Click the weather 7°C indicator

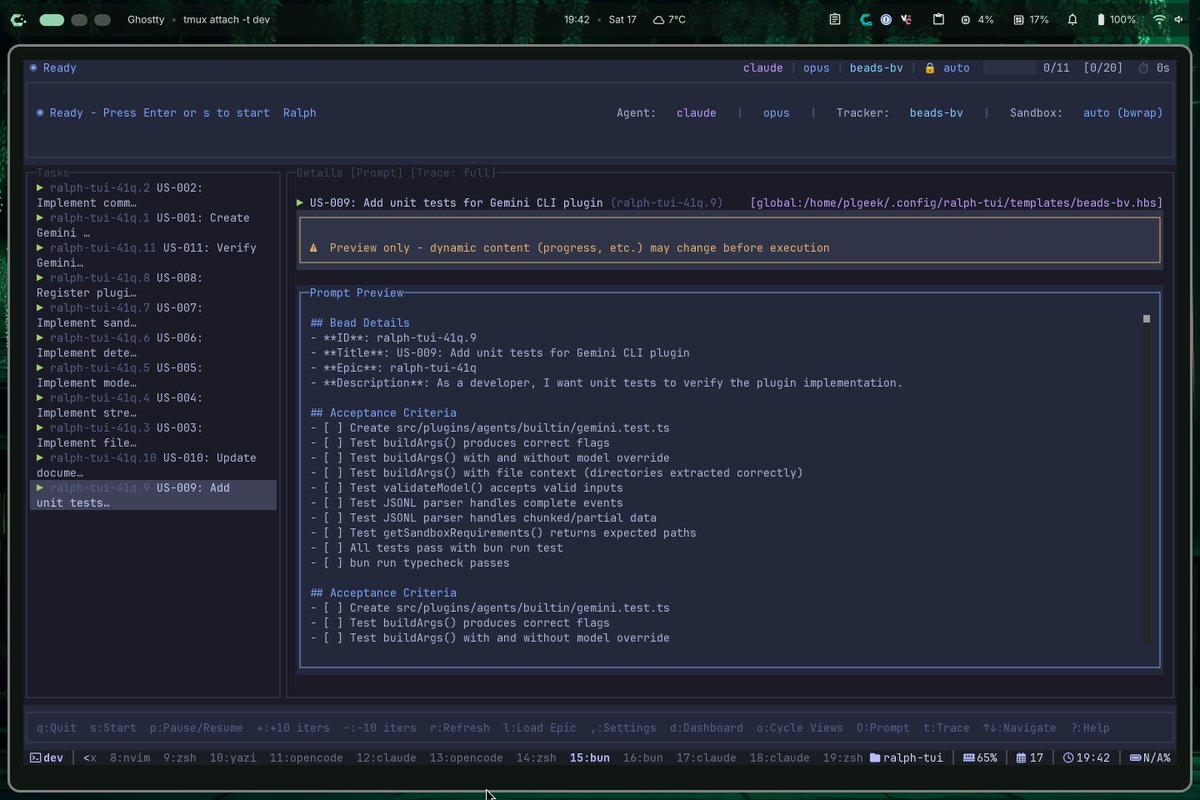pos(670,19)
